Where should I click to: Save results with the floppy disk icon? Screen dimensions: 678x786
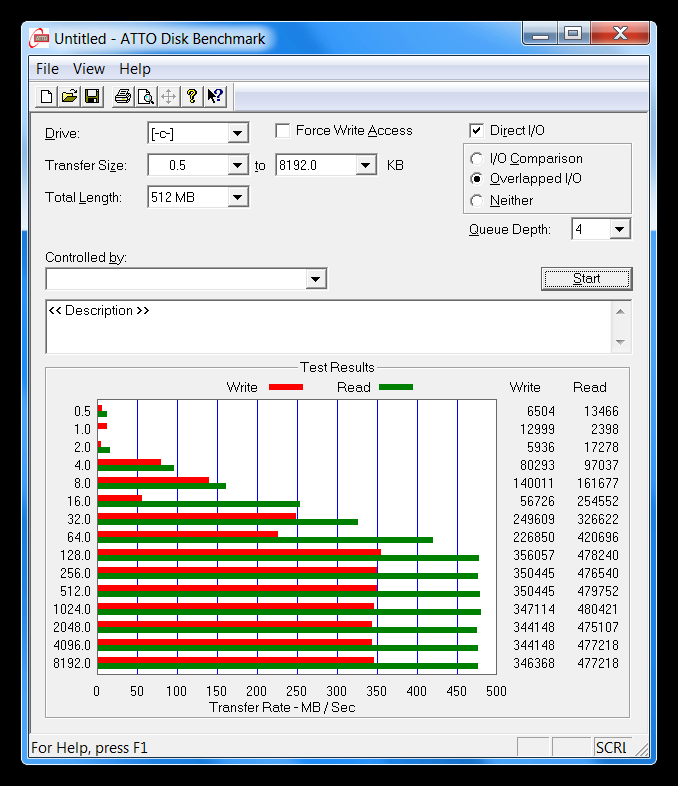pos(92,97)
